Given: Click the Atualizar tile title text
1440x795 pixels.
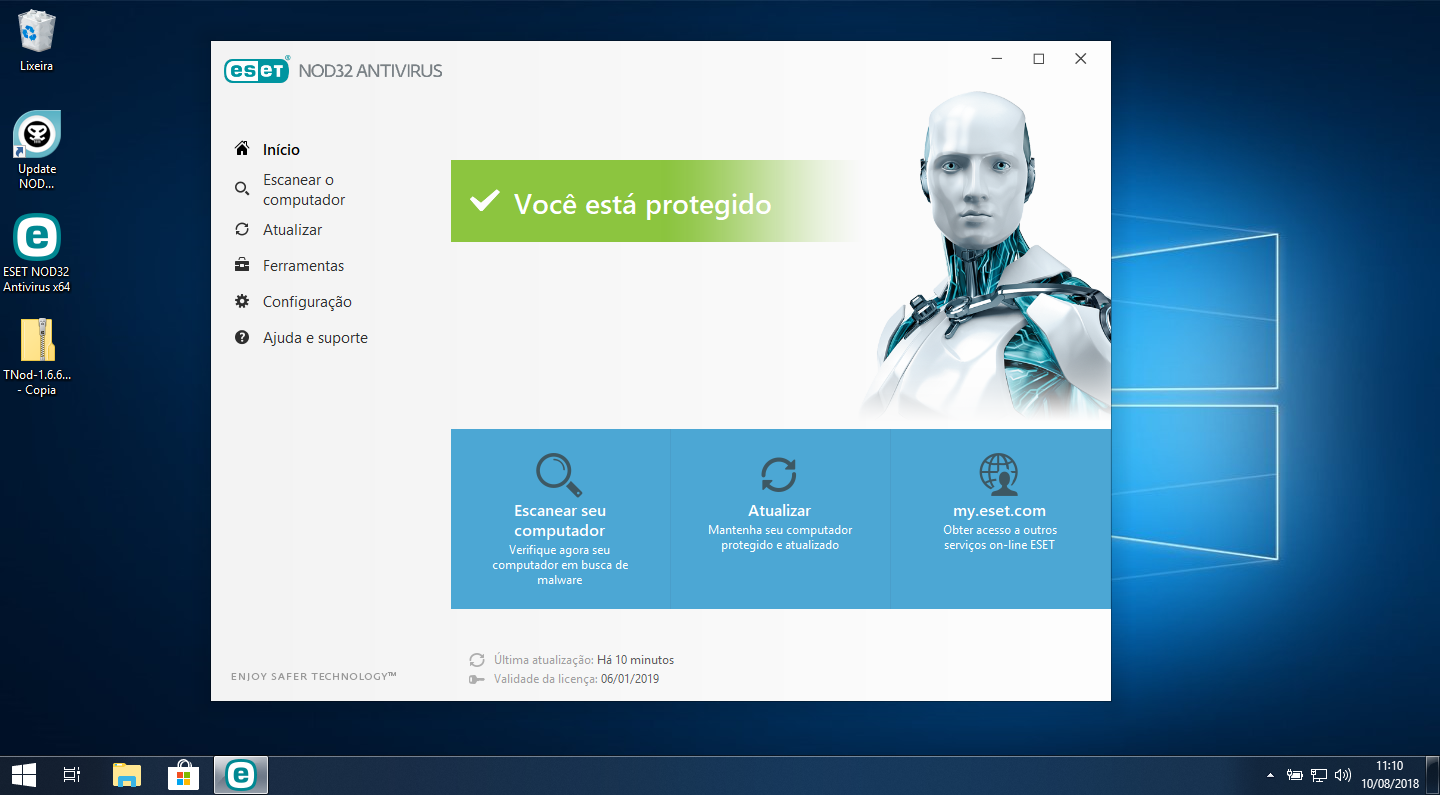Looking at the screenshot, I should pyautogui.click(x=780, y=510).
